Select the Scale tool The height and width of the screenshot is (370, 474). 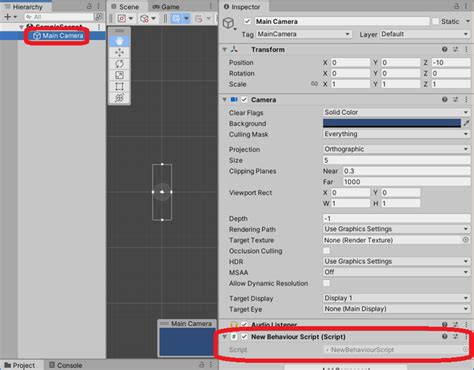[119, 75]
